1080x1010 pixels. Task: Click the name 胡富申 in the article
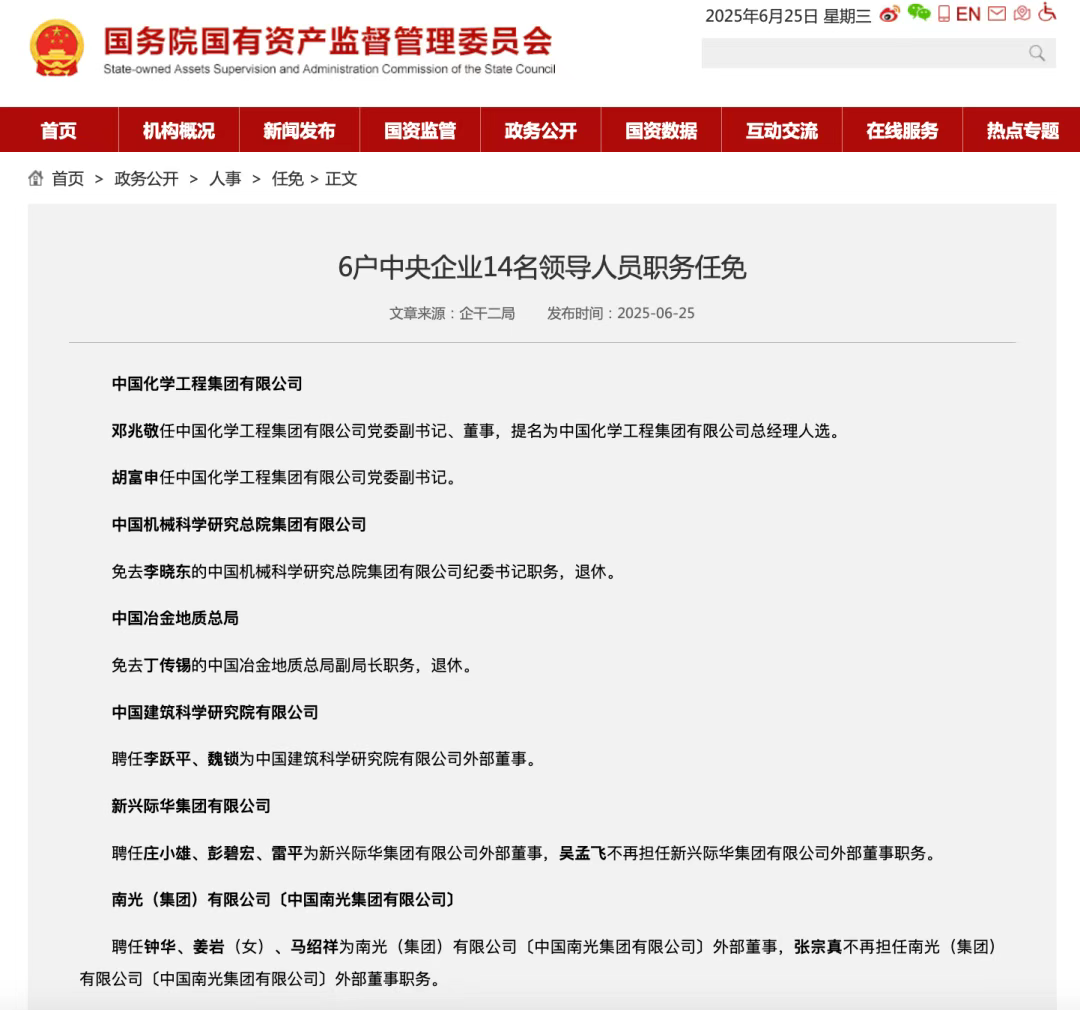pos(135,477)
